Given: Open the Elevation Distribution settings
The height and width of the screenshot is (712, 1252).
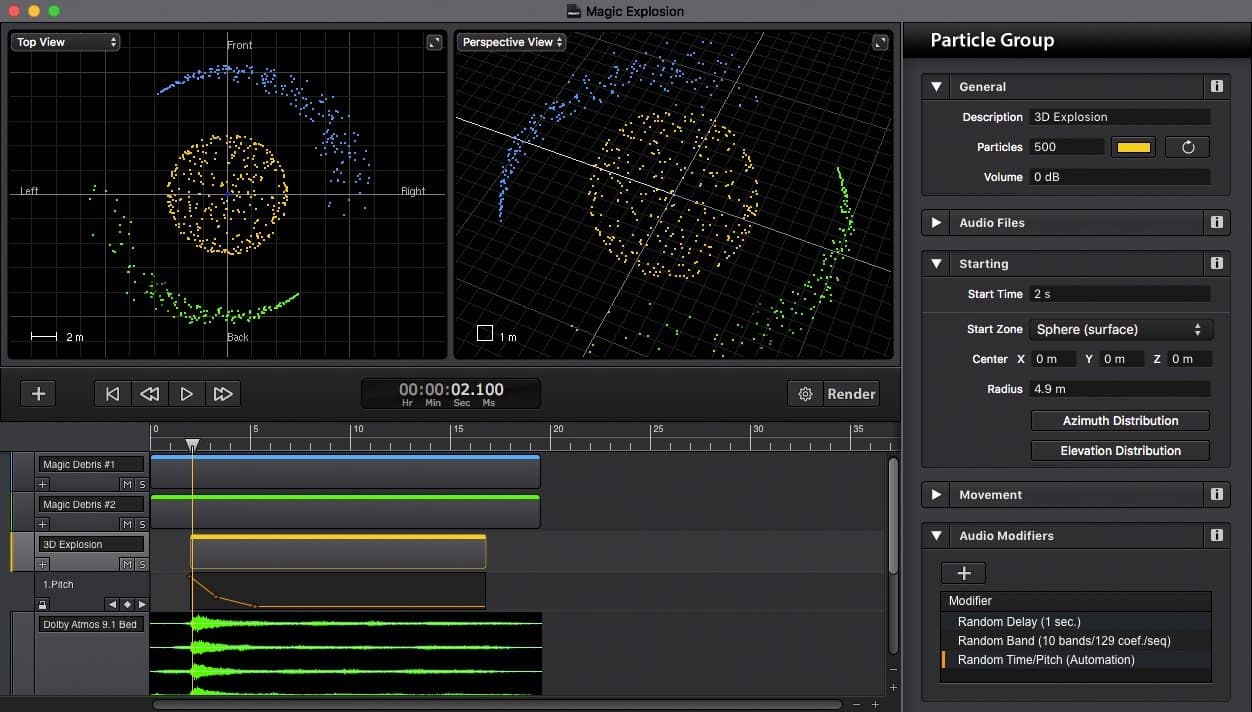Looking at the screenshot, I should click(1120, 451).
